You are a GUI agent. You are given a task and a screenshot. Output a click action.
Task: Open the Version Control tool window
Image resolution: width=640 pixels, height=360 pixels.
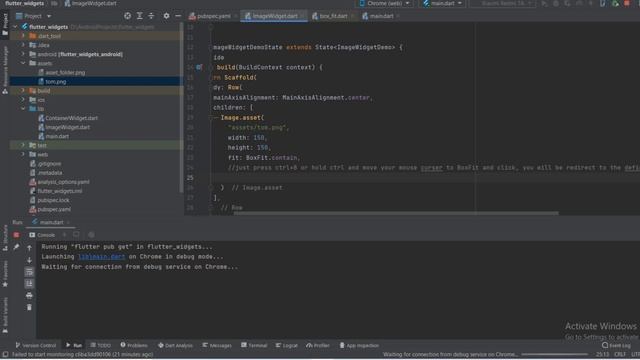pyautogui.click(x=36, y=345)
